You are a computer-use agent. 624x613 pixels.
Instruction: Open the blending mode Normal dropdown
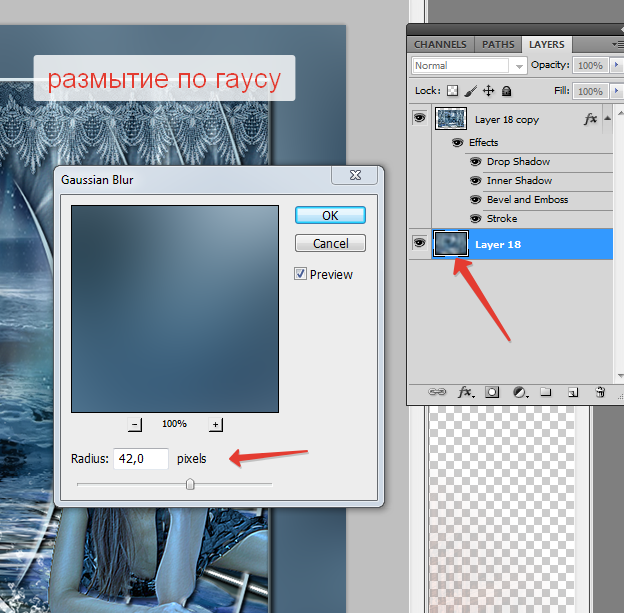(469, 66)
